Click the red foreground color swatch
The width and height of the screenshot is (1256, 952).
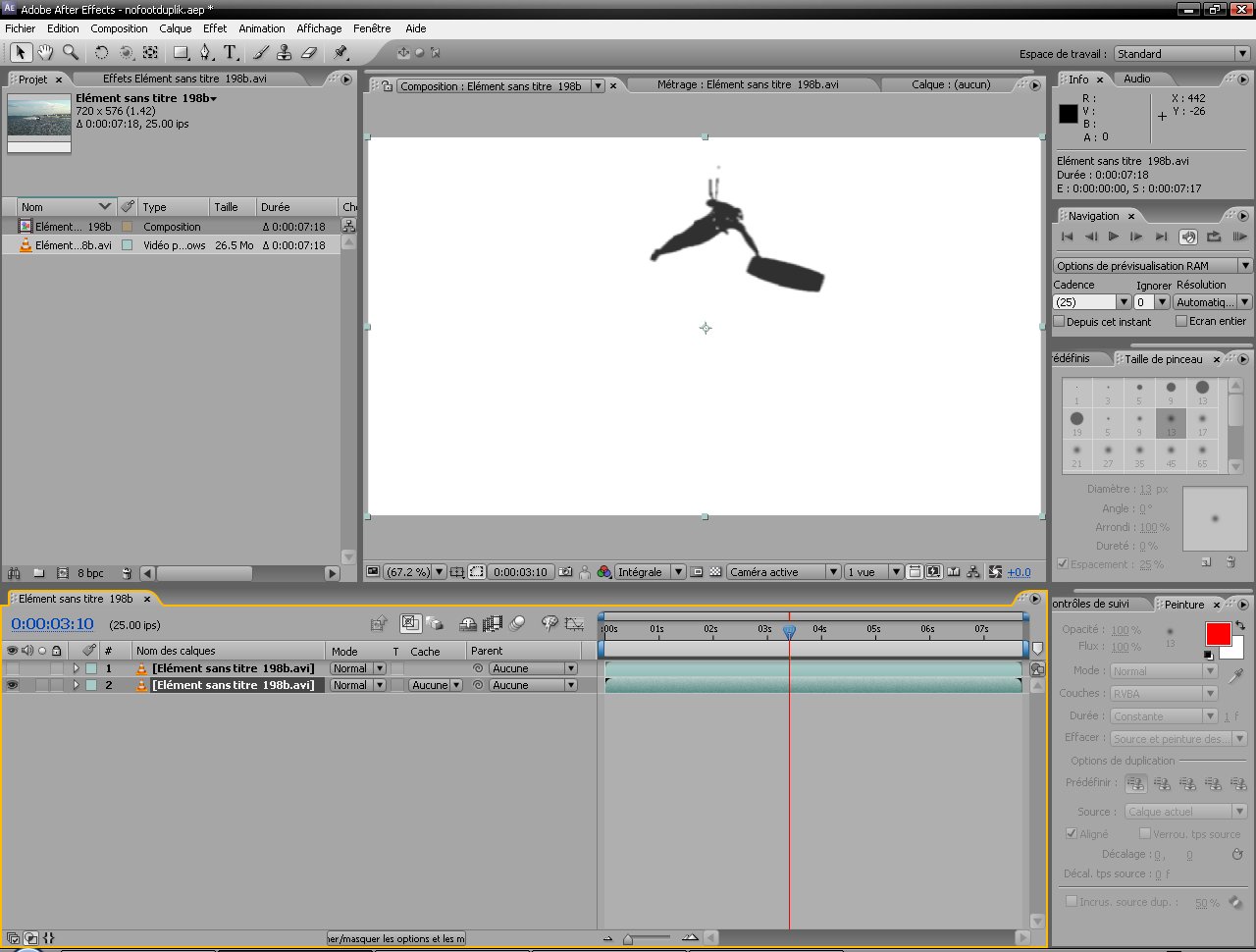click(1218, 634)
